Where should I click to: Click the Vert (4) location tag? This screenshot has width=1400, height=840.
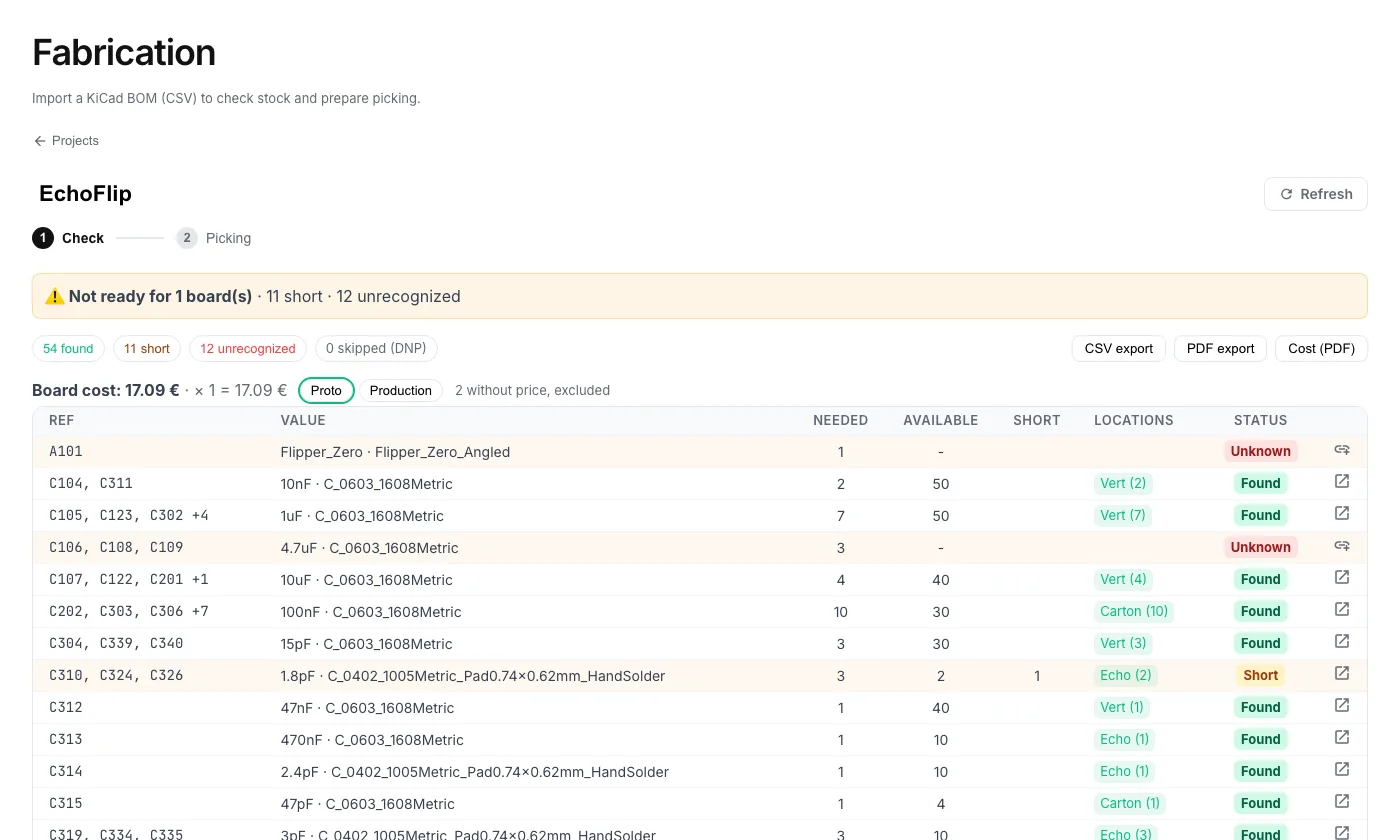tap(1123, 579)
